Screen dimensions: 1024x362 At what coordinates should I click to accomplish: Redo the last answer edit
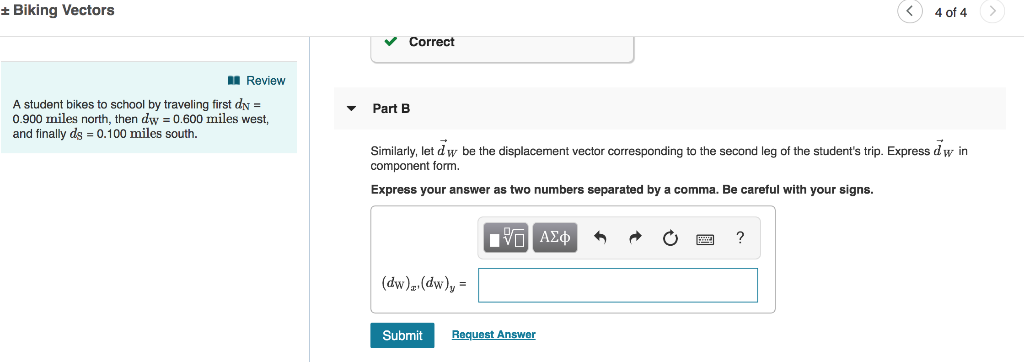click(635, 239)
